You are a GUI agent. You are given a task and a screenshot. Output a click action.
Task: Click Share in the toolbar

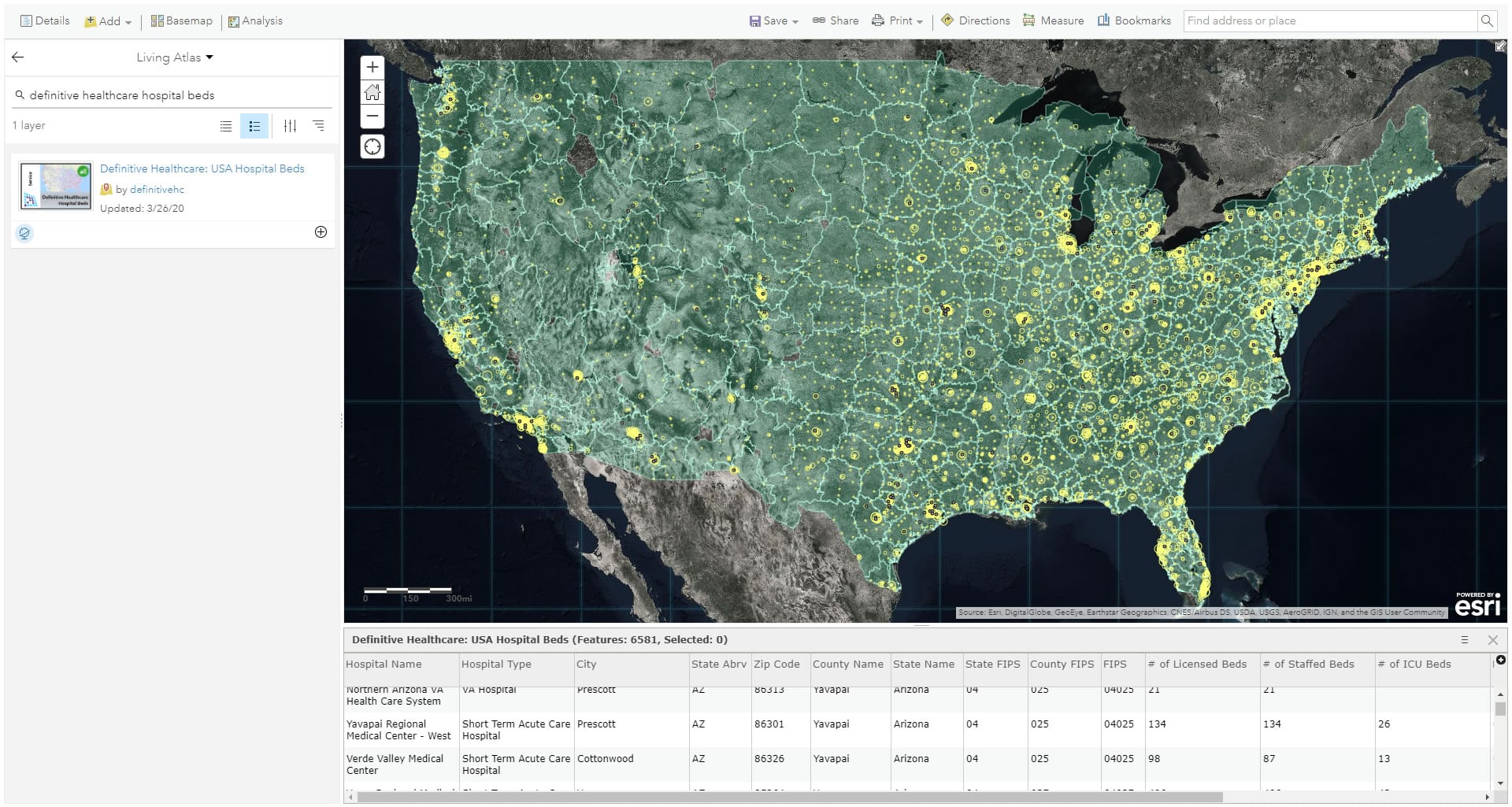click(836, 21)
